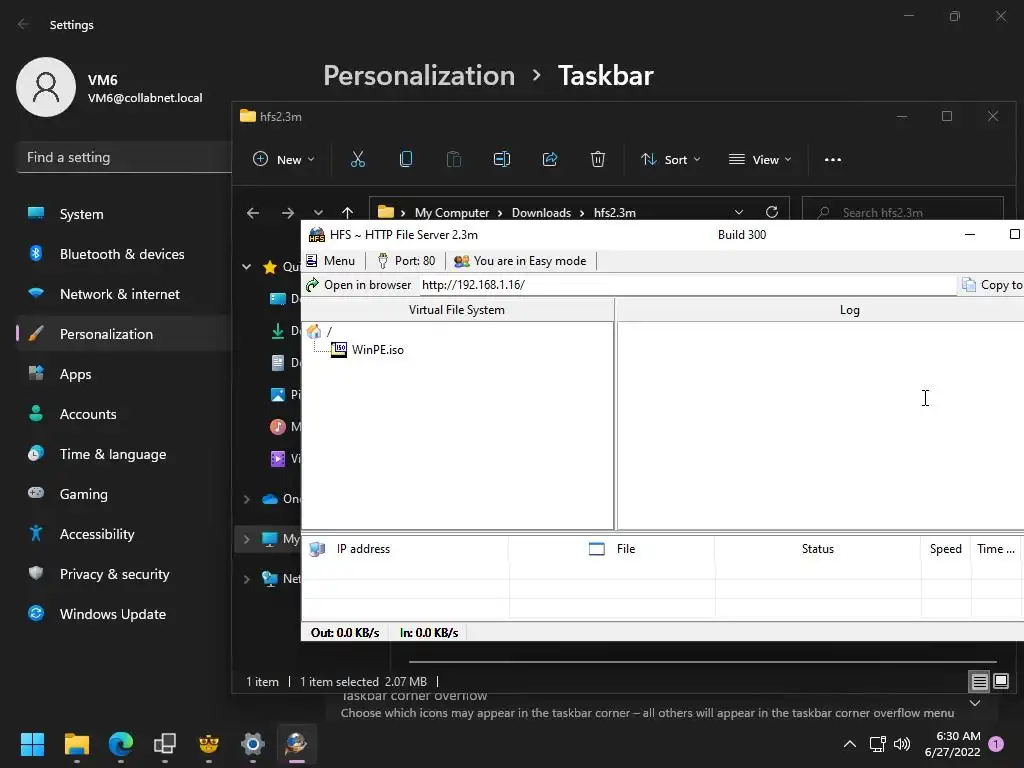Click the File column header in HFS
Viewport: 1024px width, 768px height.
[x=612, y=549]
